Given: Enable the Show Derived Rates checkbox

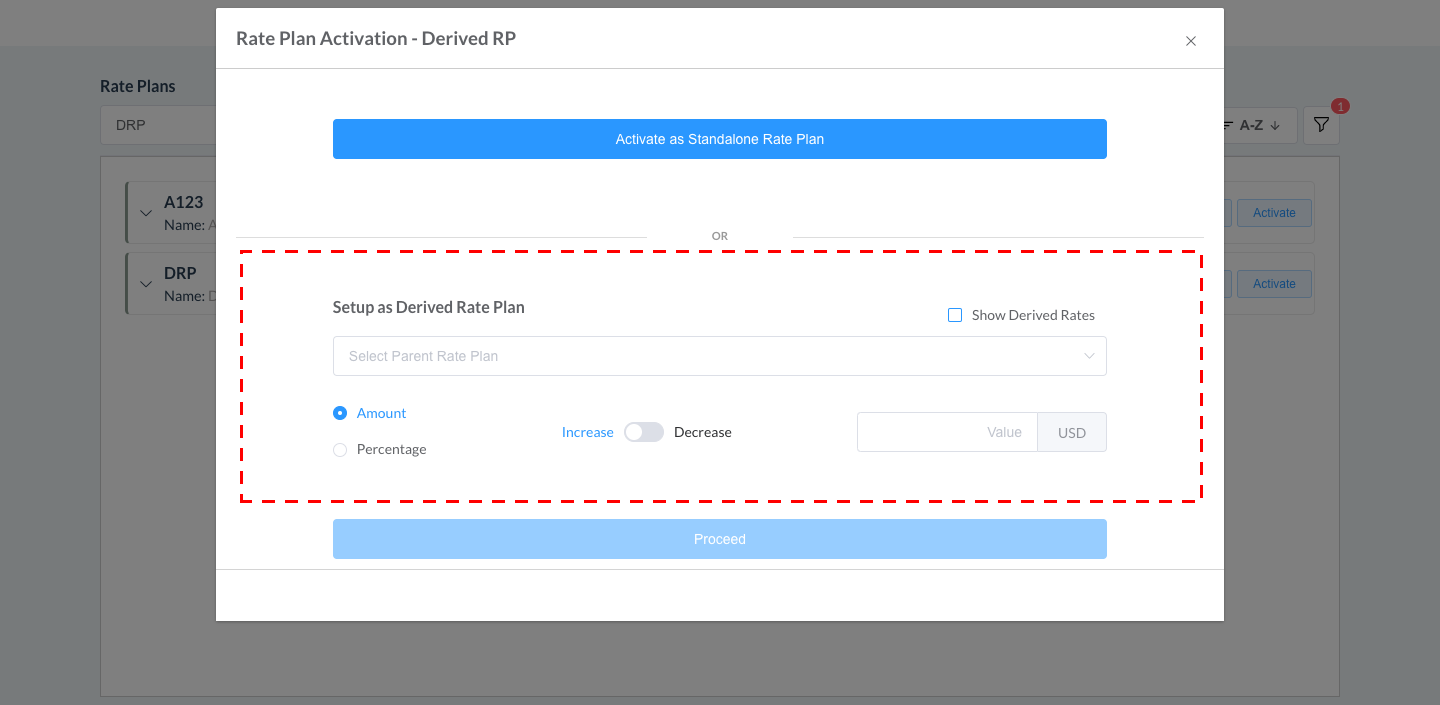Looking at the screenshot, I should 955,315.
